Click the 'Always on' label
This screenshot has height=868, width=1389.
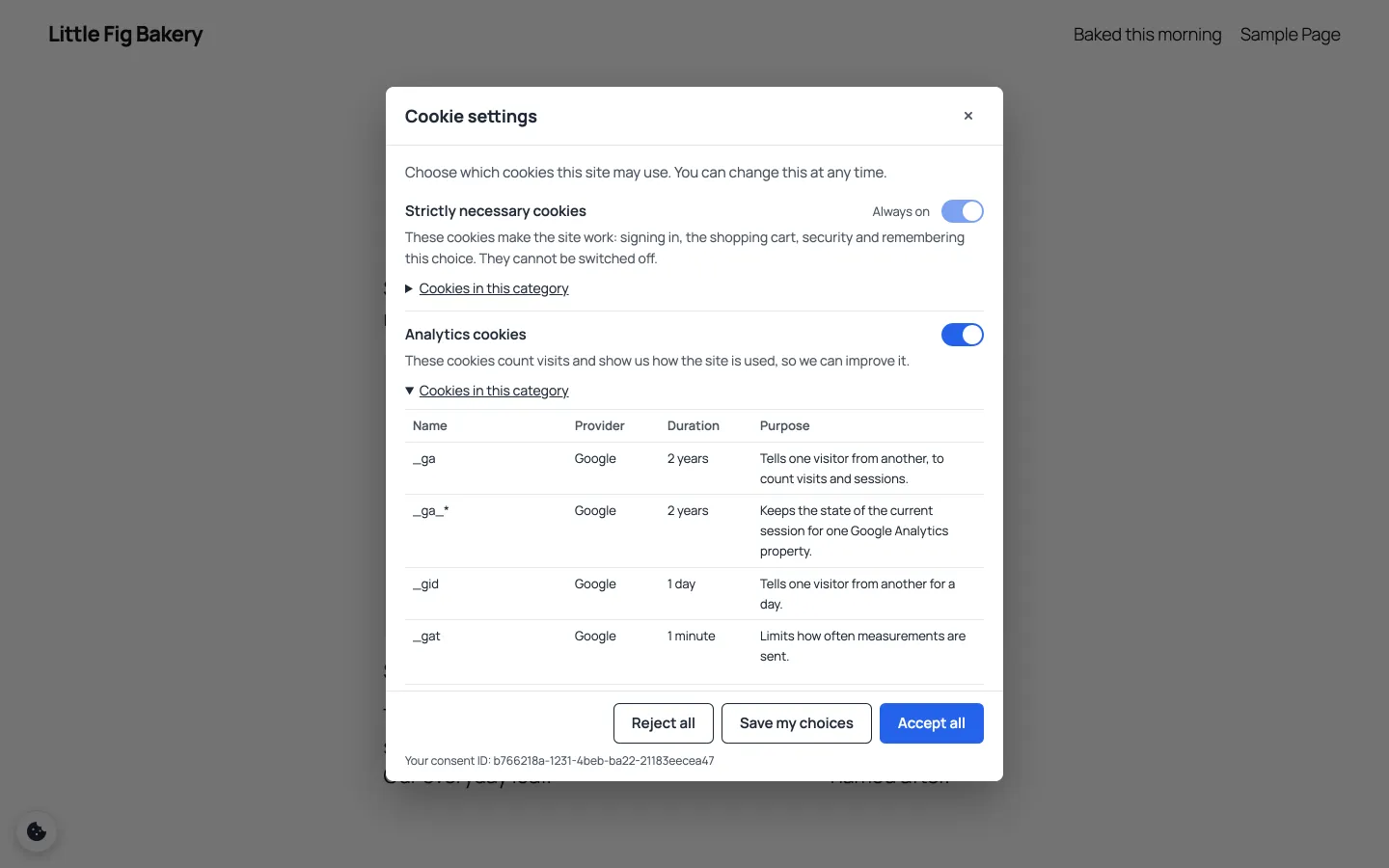pos(901,212)
